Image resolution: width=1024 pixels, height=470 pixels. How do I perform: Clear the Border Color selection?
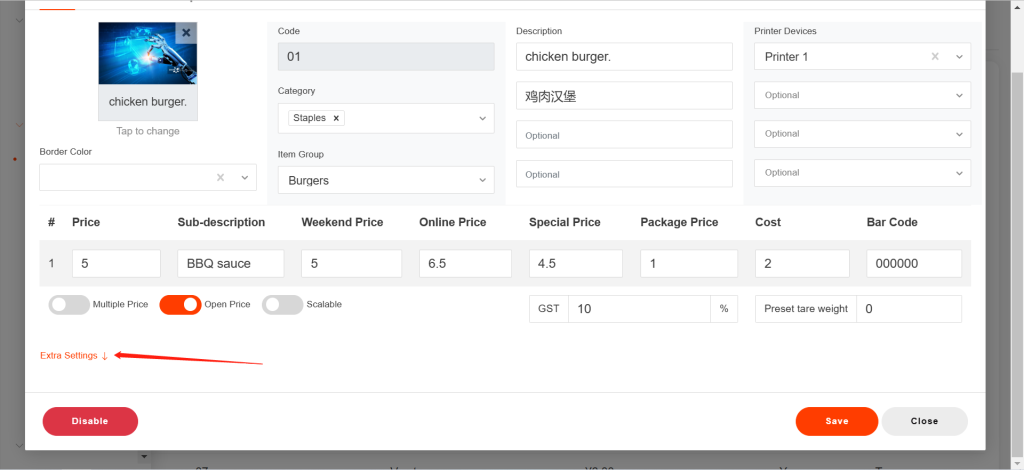pos(220,178)
